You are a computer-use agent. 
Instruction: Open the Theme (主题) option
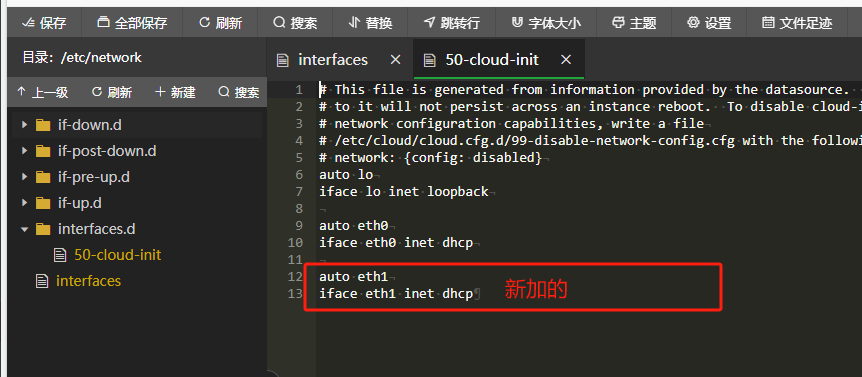click(634, 23)
